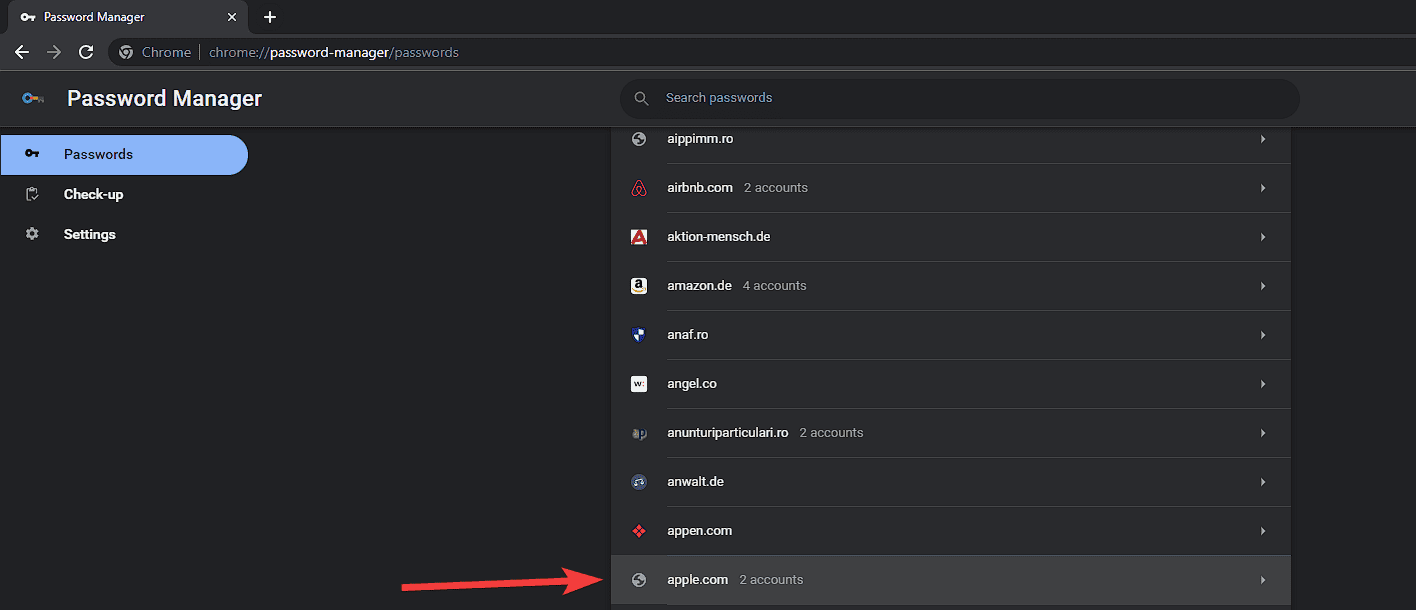Open the aktion-mensch.de password entry

(951, 237)
